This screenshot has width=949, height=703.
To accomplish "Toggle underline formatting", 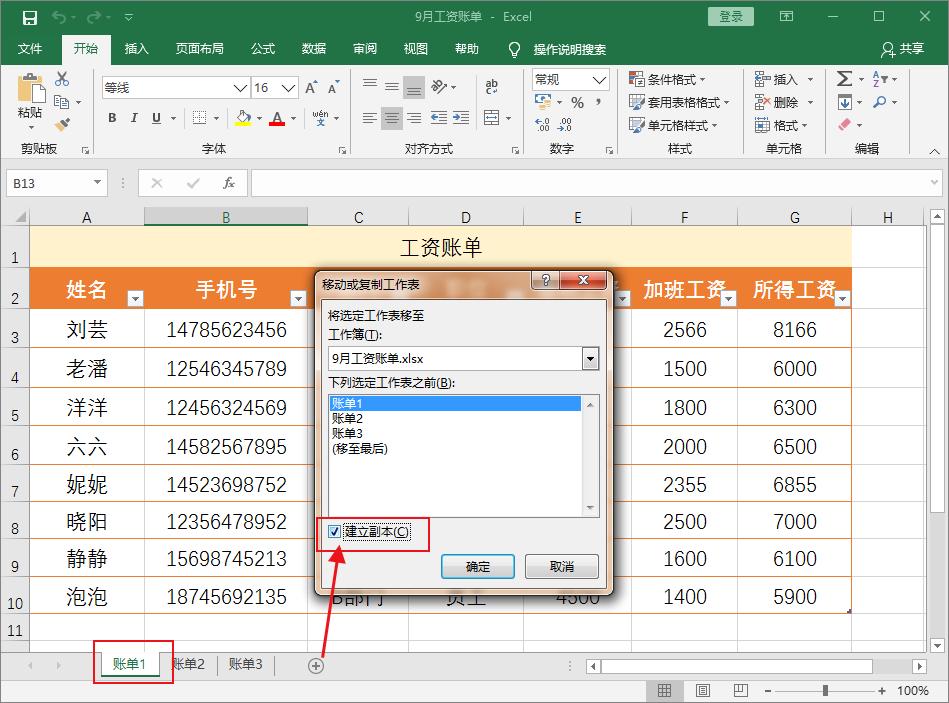I will point(158,119).
